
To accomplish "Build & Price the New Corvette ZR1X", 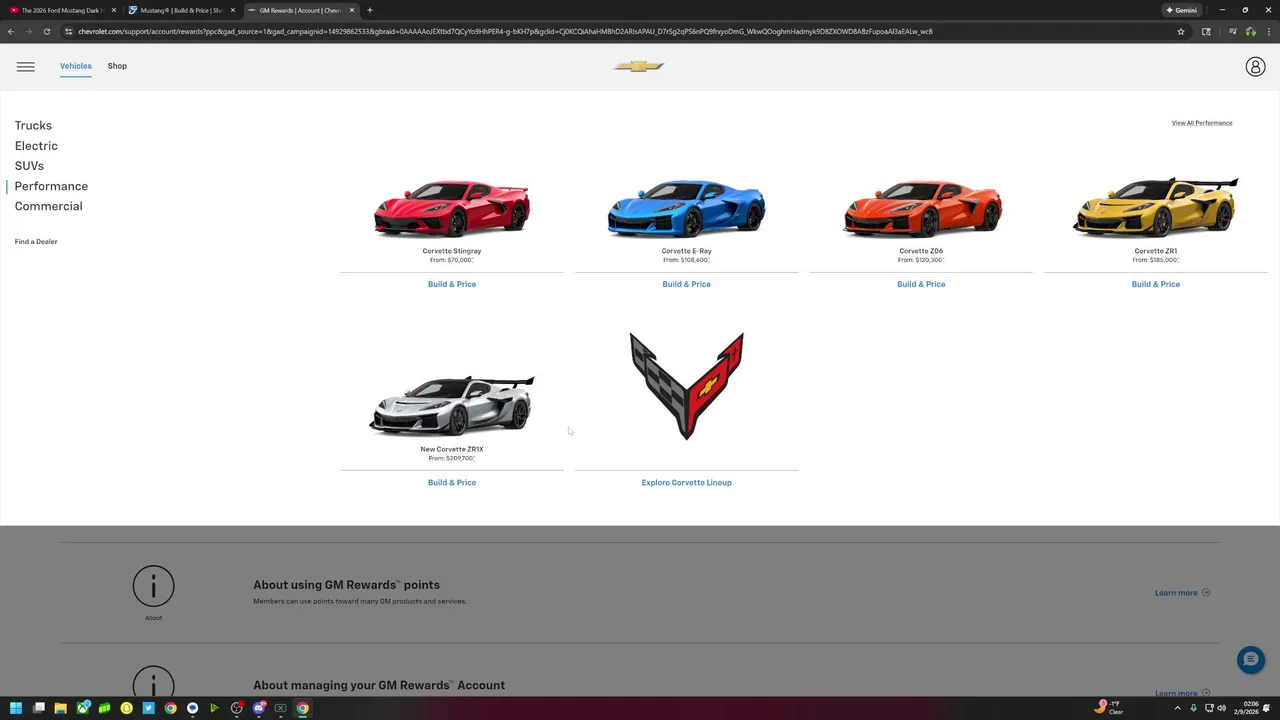I will [452, 482].
